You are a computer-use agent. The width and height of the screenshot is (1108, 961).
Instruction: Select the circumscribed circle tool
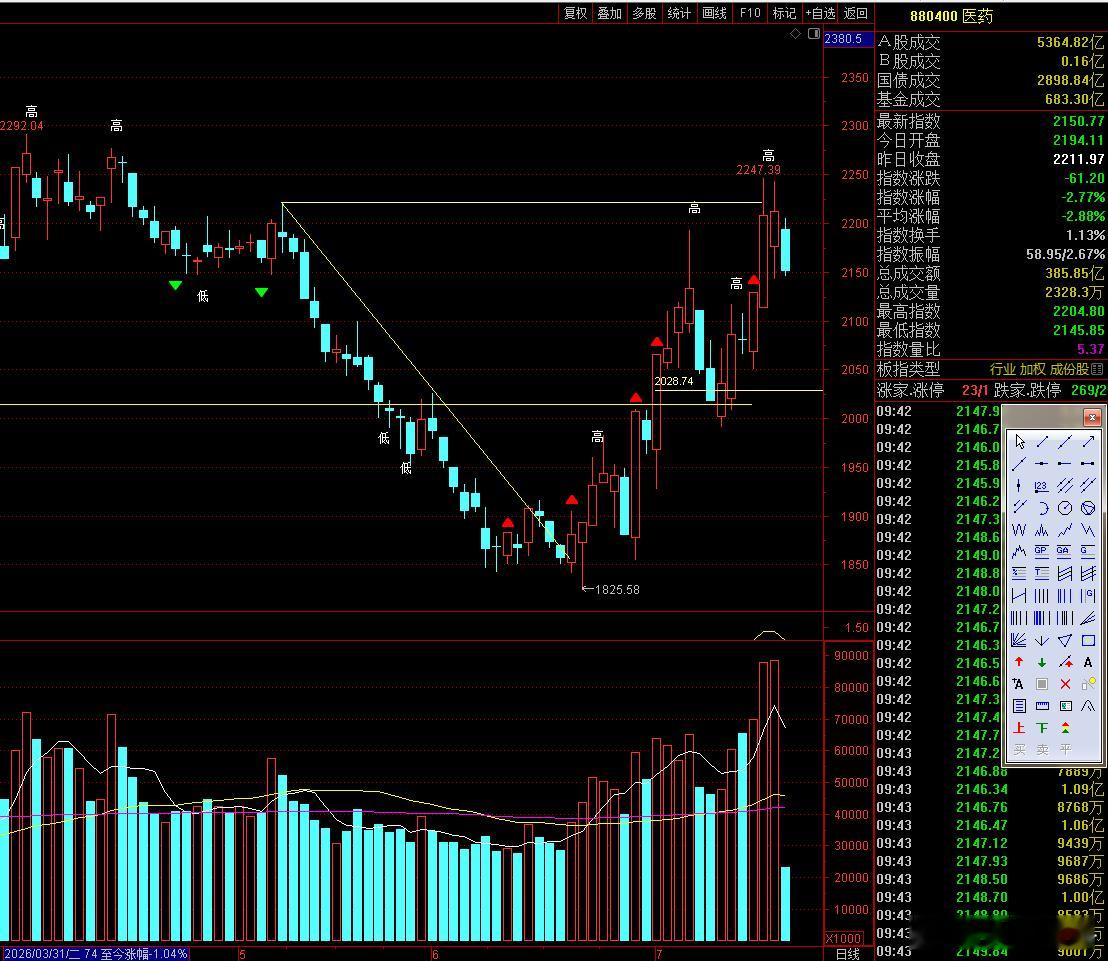click(1088, 508)
